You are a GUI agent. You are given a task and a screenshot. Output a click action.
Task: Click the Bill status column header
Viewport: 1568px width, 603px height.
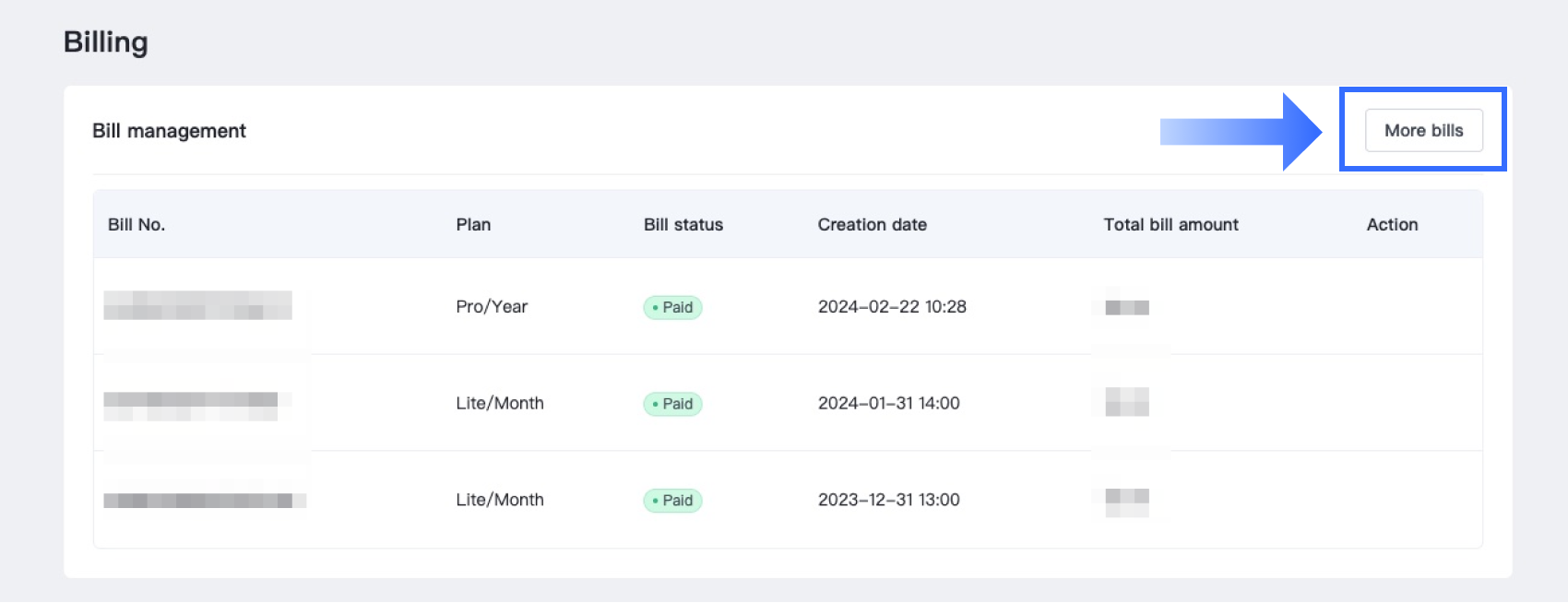[x=683, y=225]
